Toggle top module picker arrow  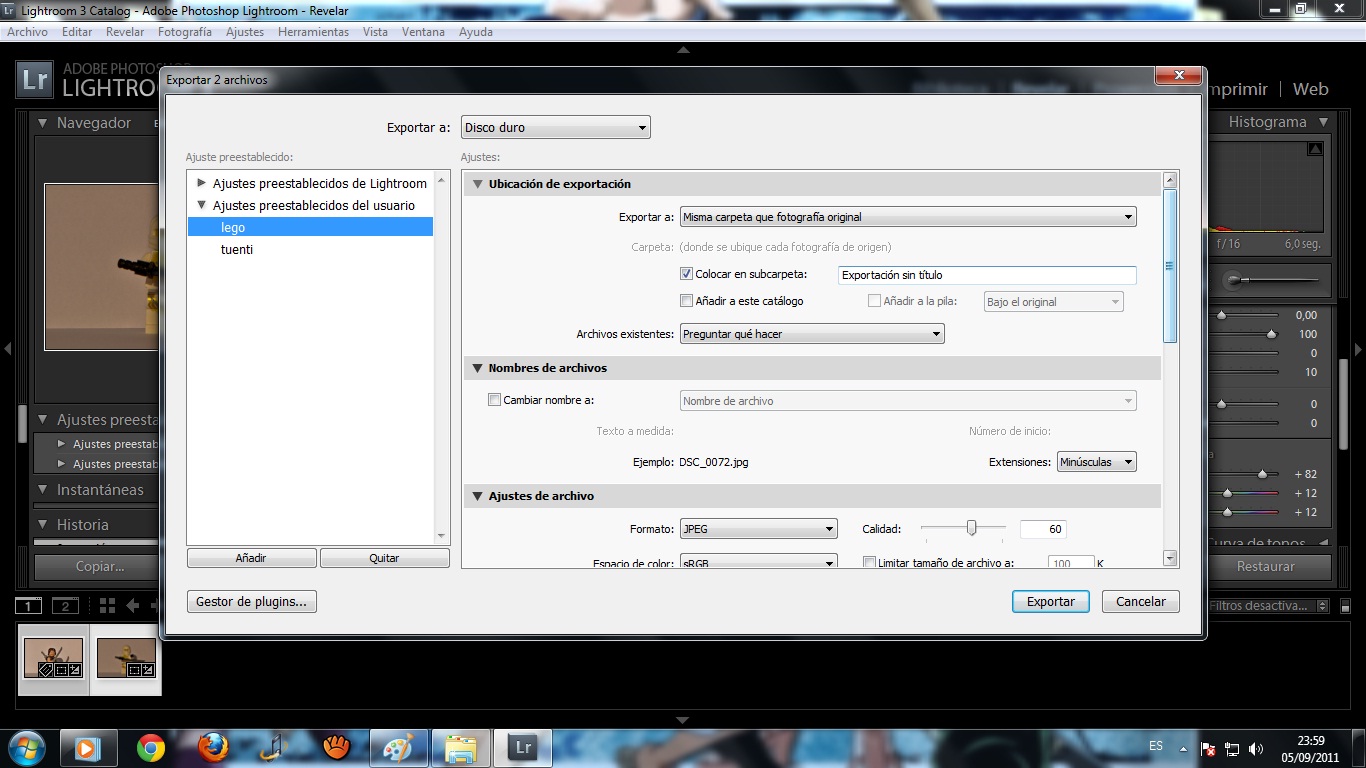[683, 49]
